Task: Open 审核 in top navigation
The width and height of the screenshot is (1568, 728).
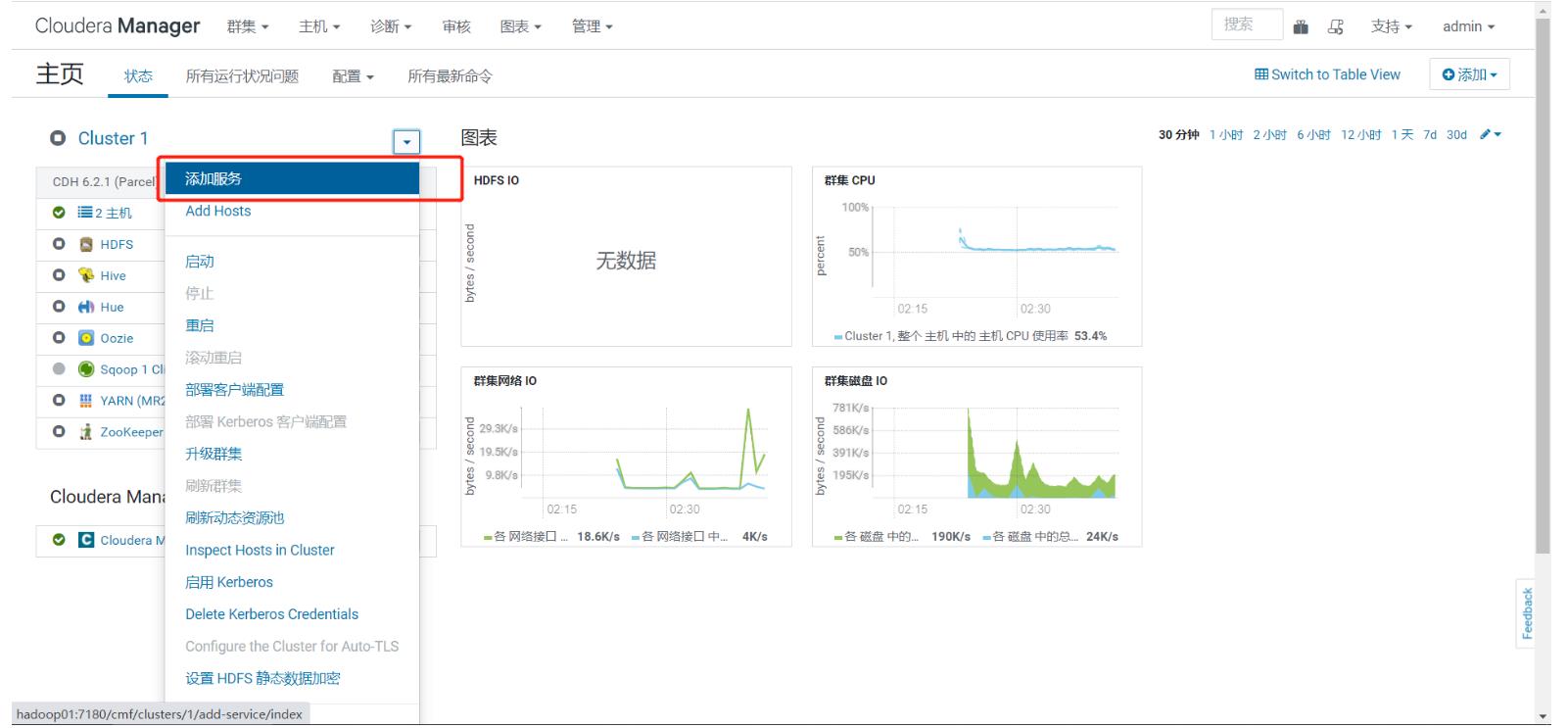Action: point(456,27)
